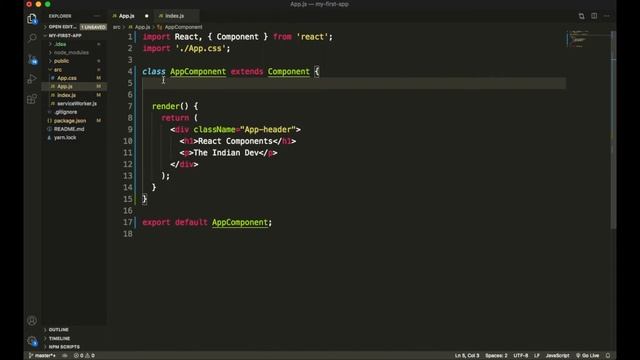Click './App.css' import string on line 2
This screenshot has width=640, height=360.
click(x=200, y=48)
